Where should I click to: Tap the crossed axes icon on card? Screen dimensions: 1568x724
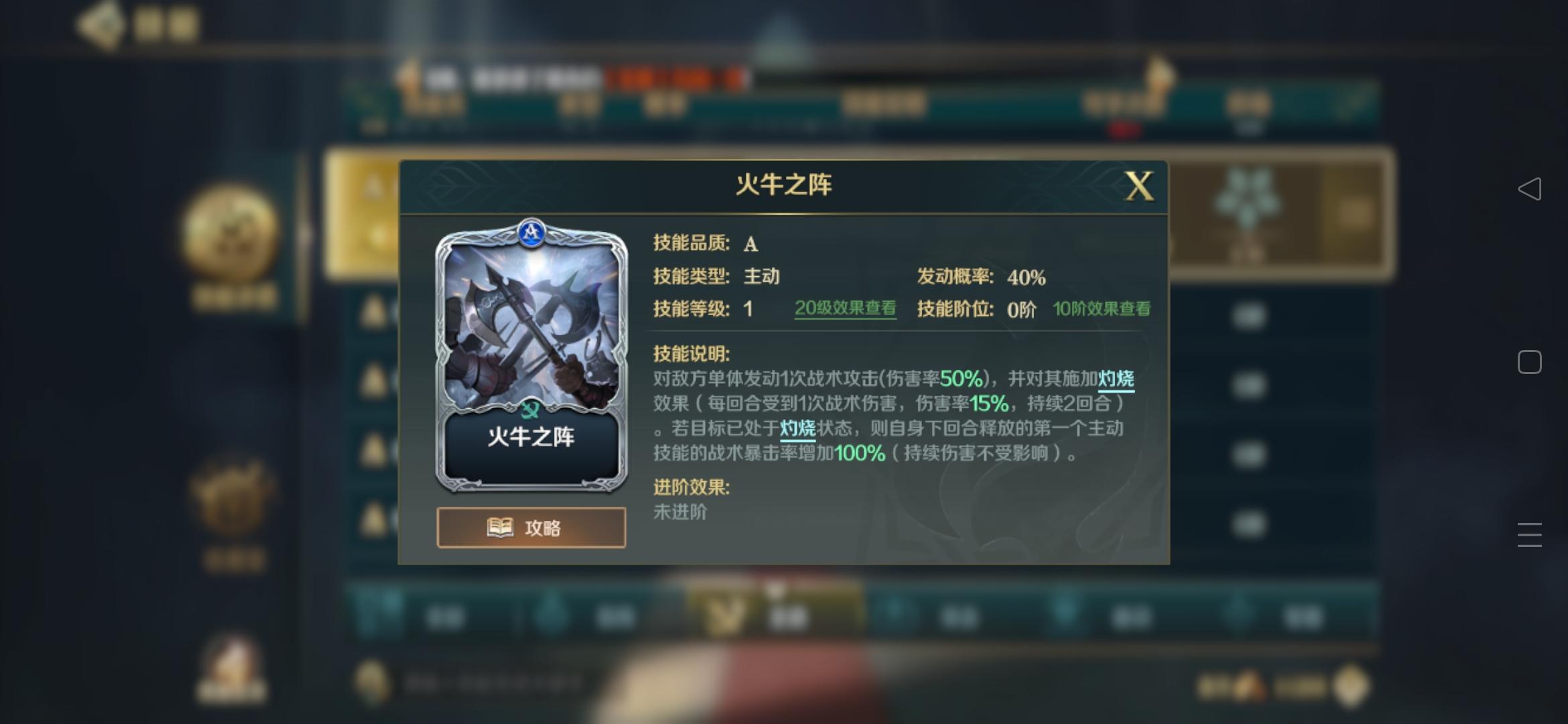(530, 409)
